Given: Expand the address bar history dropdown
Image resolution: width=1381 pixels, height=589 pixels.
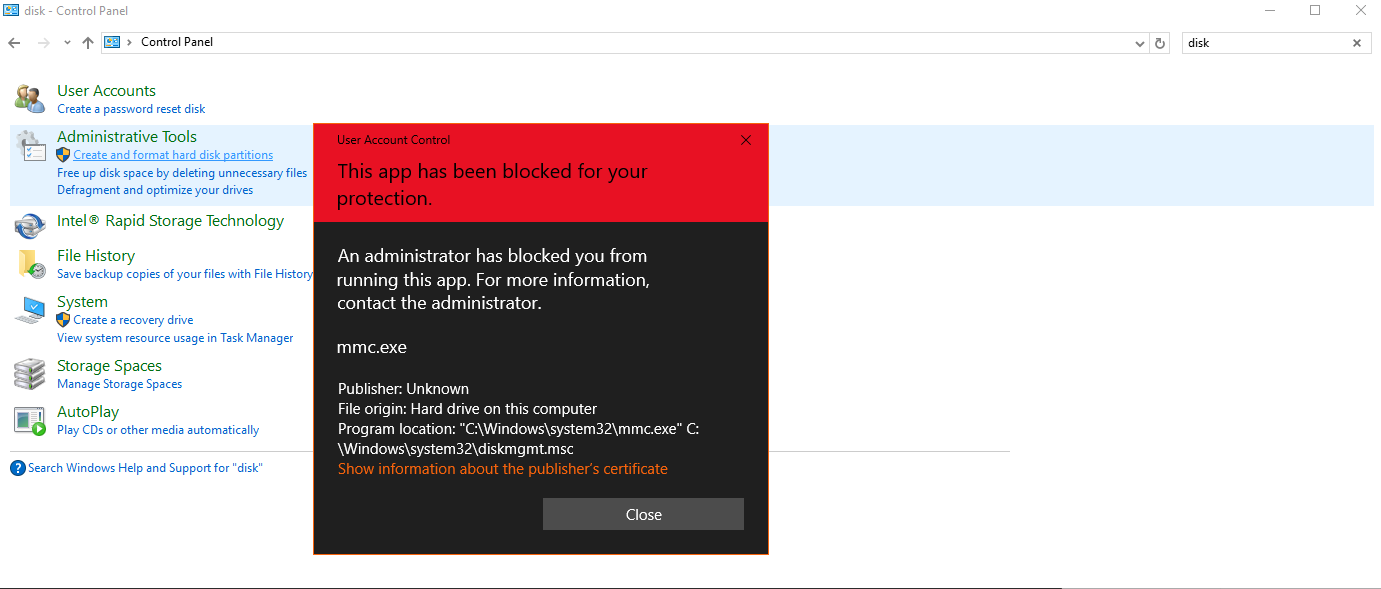Looking at the screenshot, I should (1141, 43).
